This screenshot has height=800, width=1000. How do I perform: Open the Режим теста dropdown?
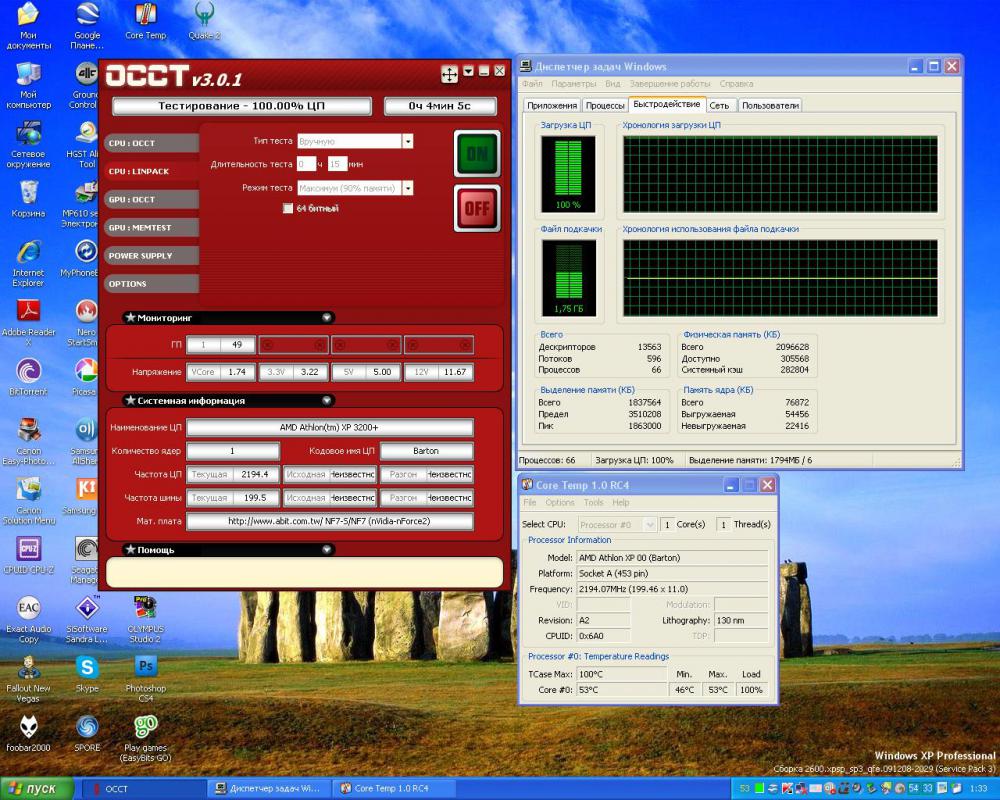coord(408,188)
